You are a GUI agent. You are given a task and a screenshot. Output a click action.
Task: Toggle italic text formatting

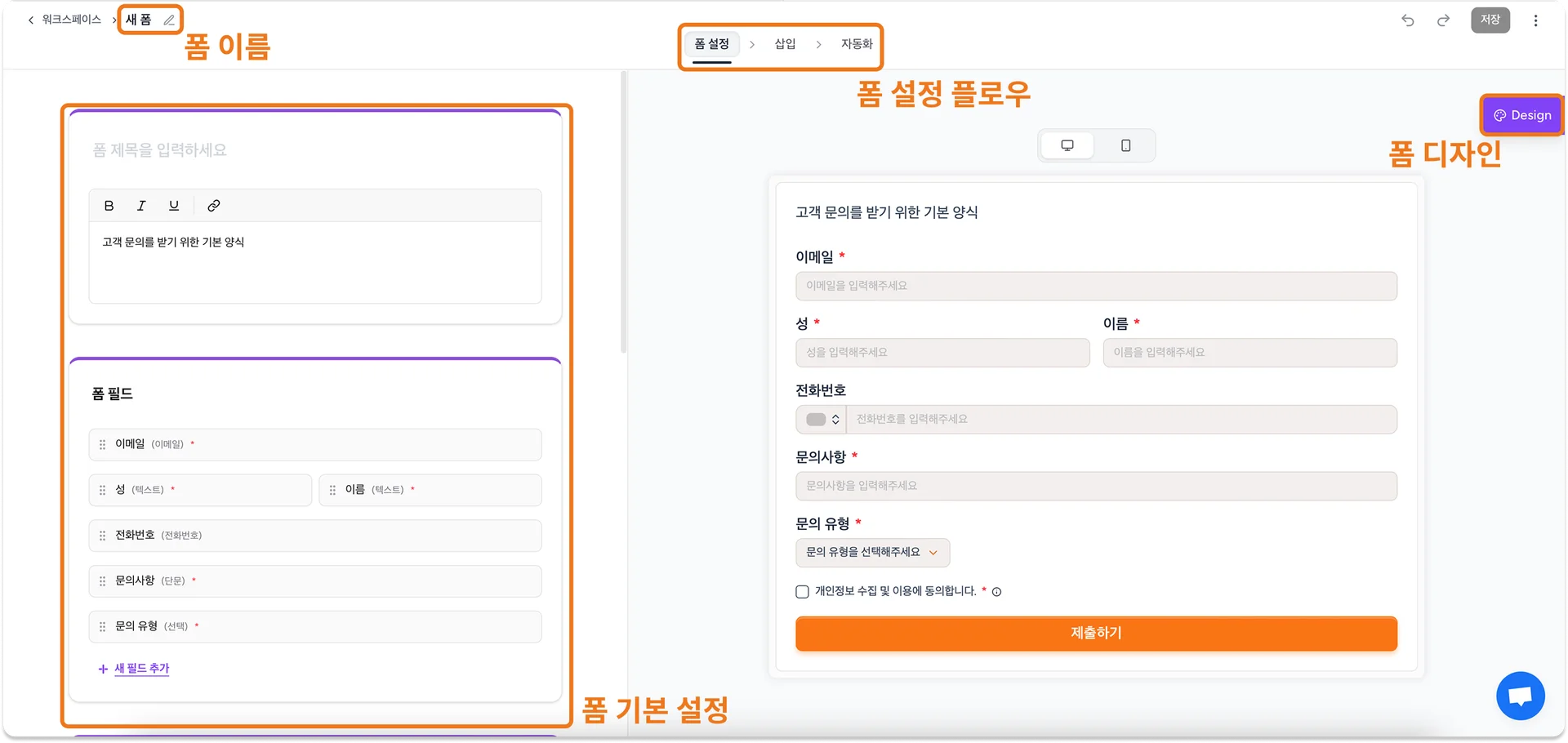[x=141, y=206]
